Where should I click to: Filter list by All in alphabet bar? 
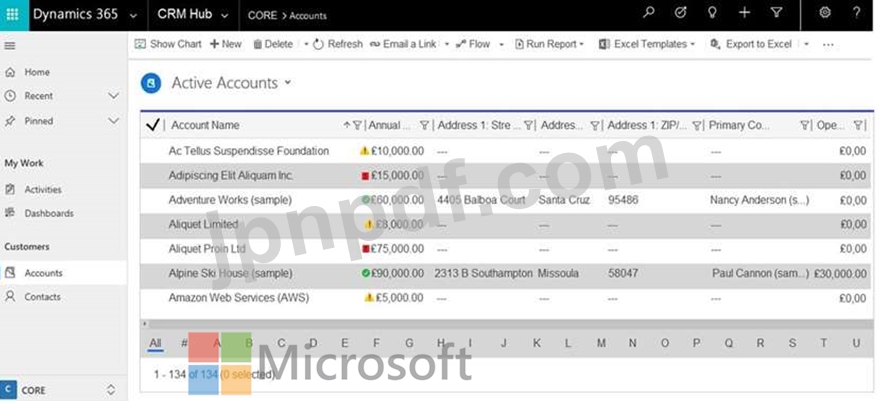(x=155, y=343)
